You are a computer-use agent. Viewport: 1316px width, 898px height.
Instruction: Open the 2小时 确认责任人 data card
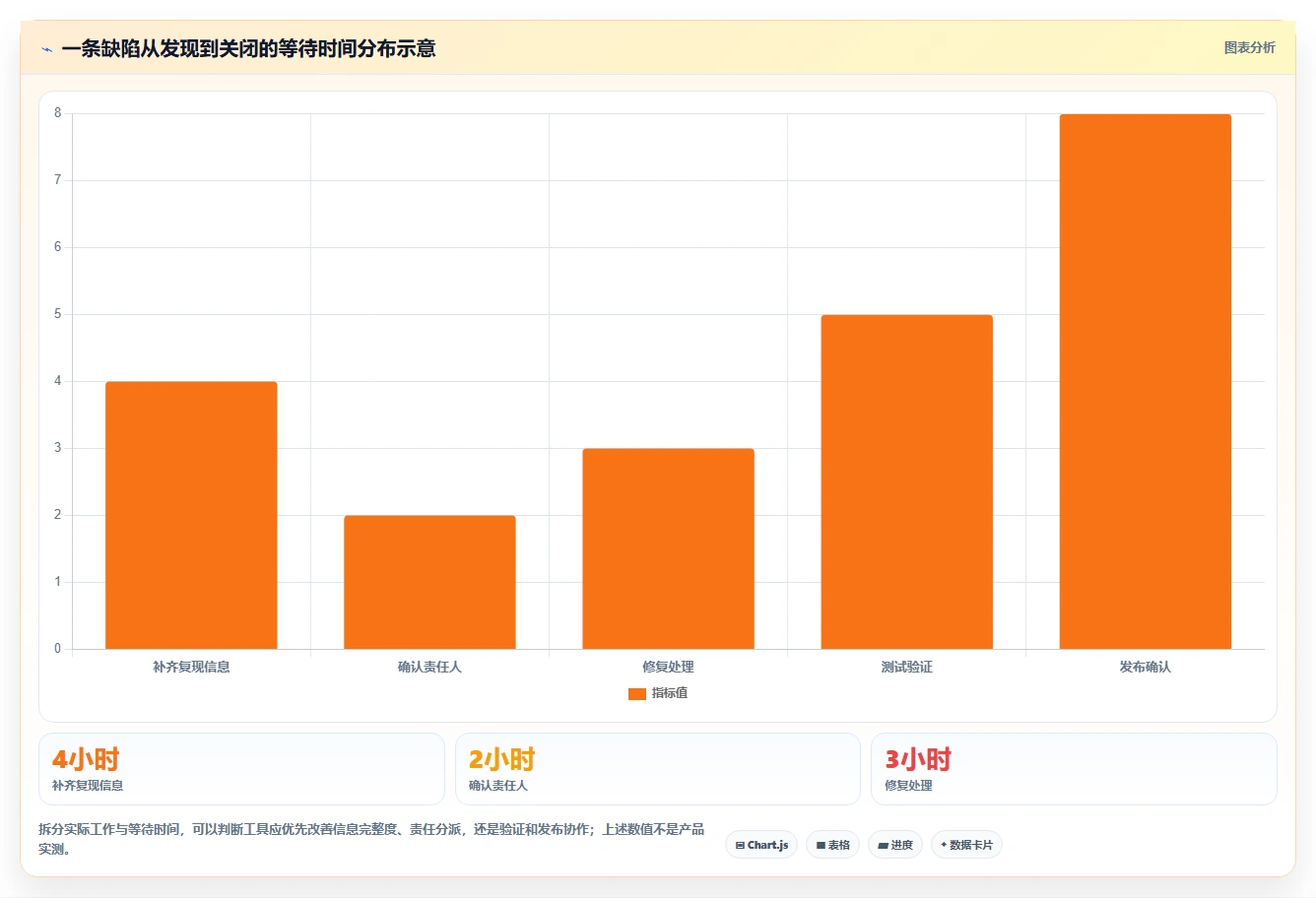point(658,769)
